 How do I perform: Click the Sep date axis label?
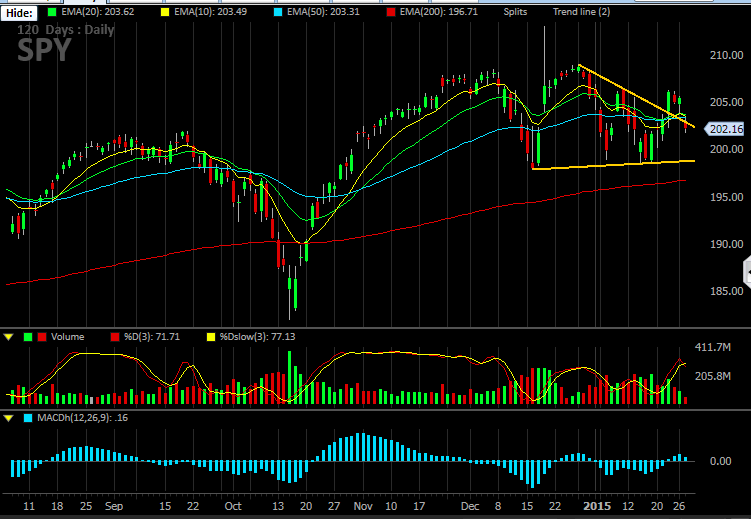(114, 507)
